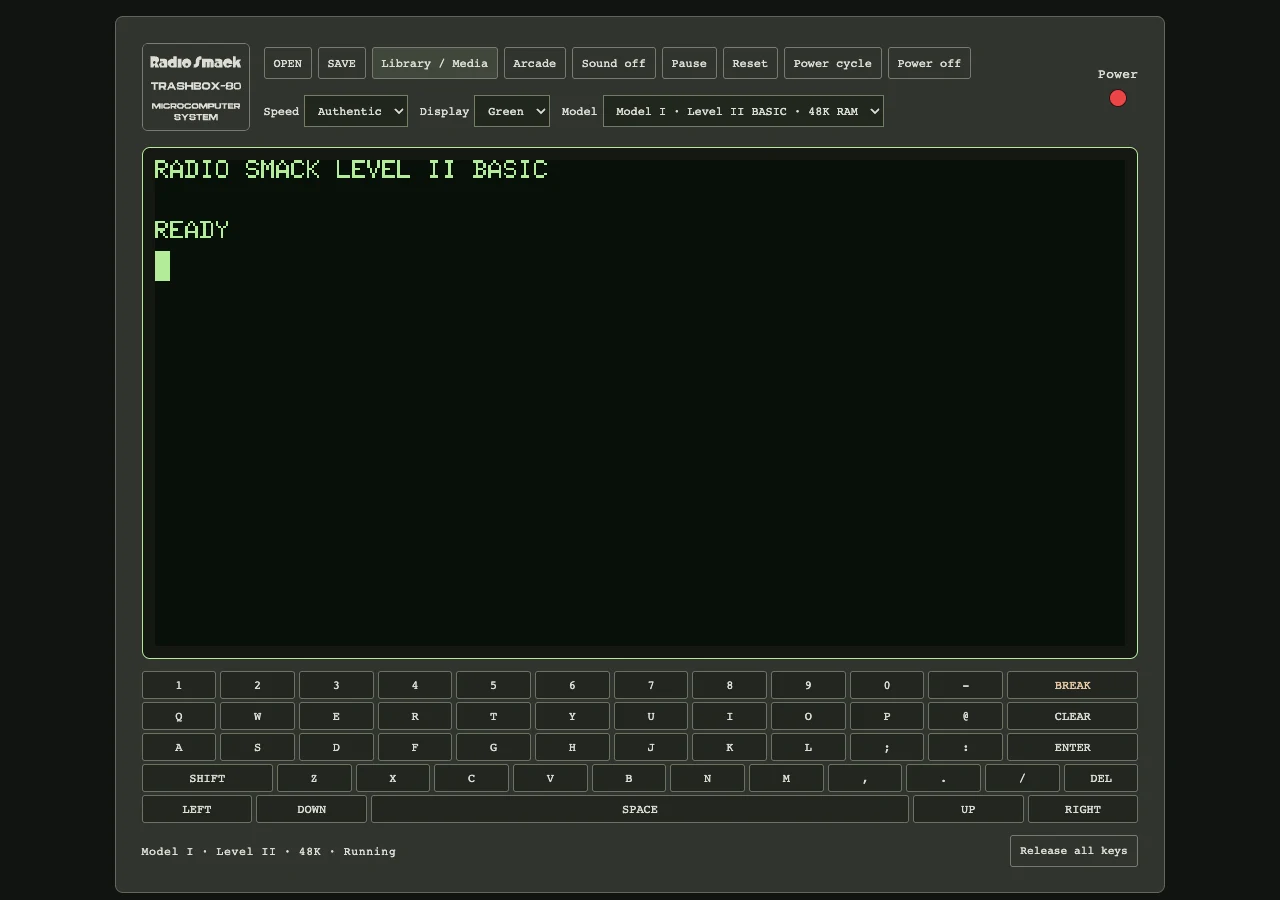1280x900 pixels.
Task: Click the READY prompt text
Action: coord(192,230)
